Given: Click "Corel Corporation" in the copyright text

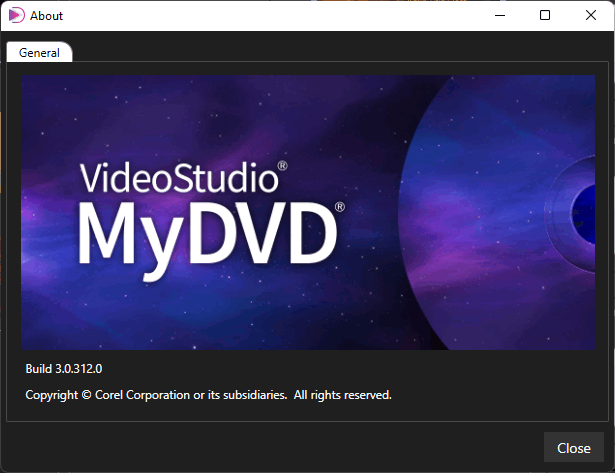Looking at the screenshot, I should [143, 395].
